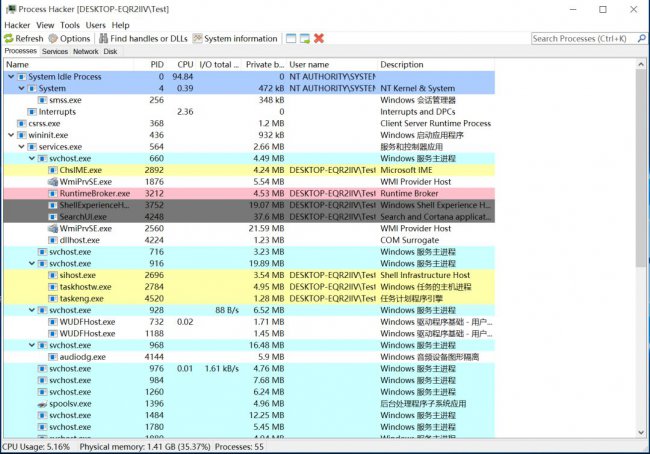Click the taskeng.exe process icon

pyautogui.click(x=53, y=299)
